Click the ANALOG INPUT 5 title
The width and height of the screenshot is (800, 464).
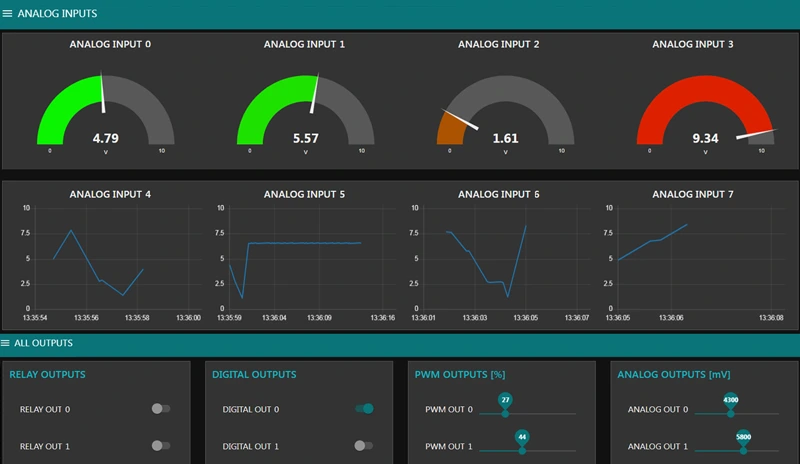point(304,194)
